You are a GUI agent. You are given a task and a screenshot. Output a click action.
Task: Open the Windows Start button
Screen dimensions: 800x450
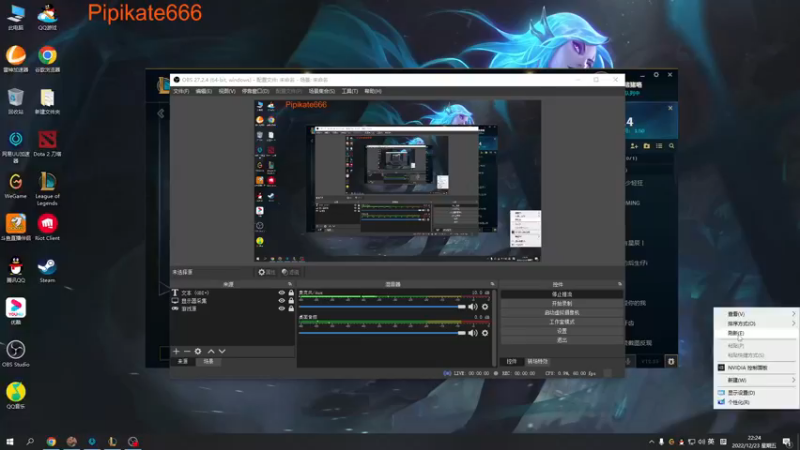pos(10,441)
